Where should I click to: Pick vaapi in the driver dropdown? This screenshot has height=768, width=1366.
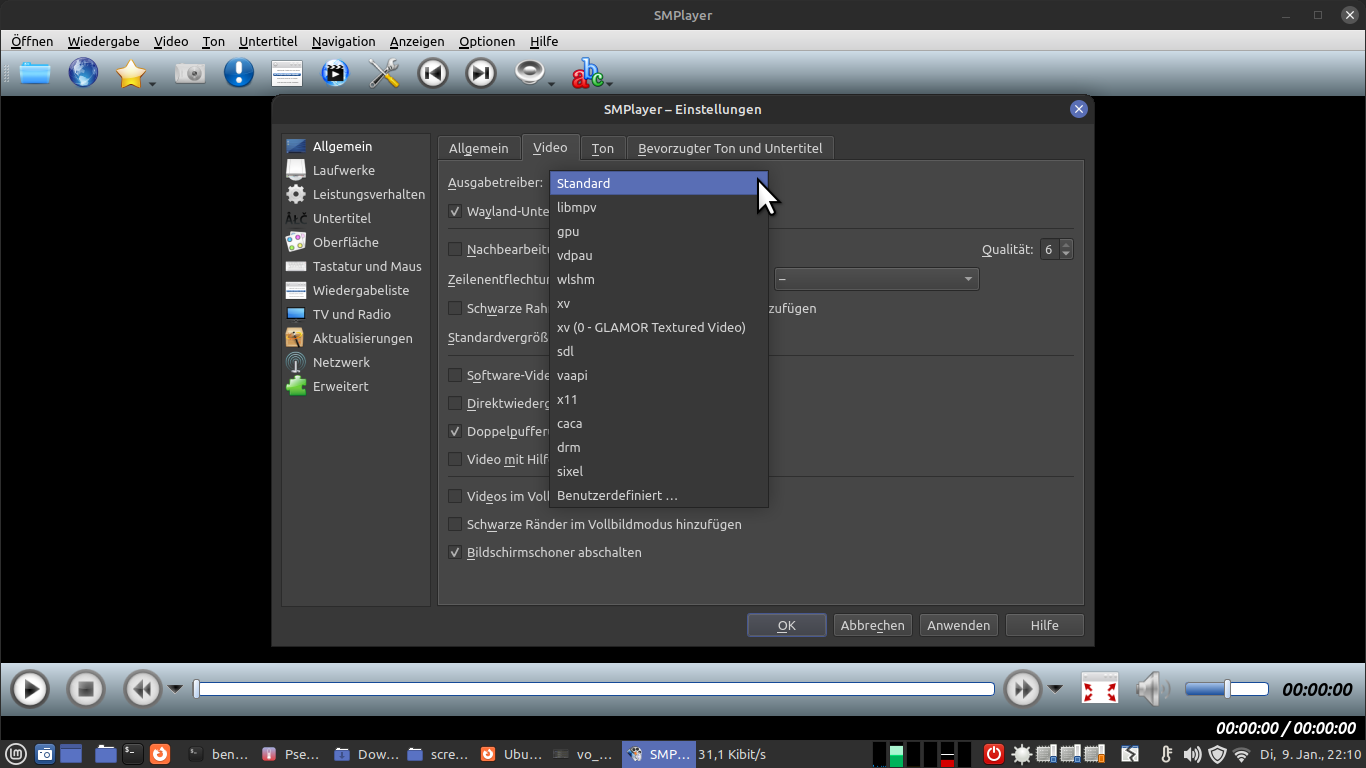click(x=659, y=375)
